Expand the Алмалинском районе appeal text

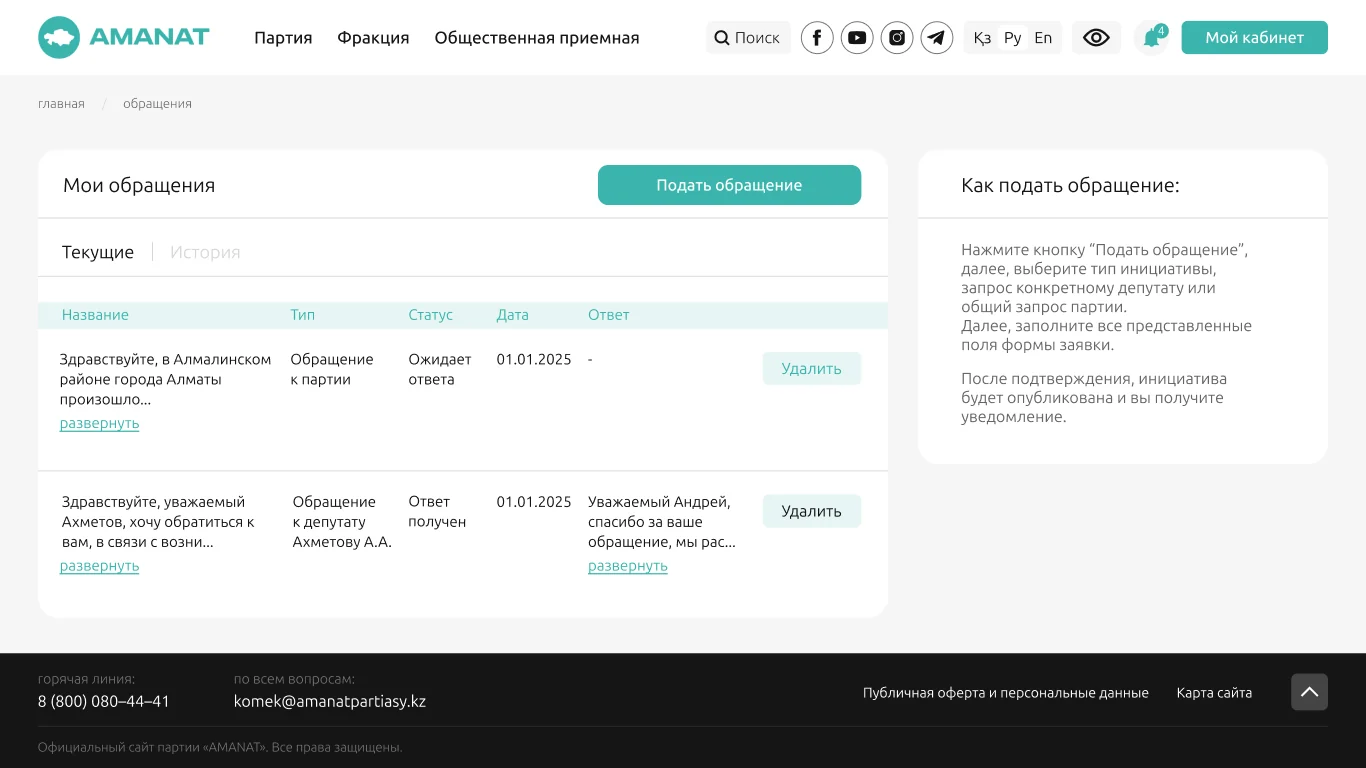pyautogui.click(x=99, y=423)
